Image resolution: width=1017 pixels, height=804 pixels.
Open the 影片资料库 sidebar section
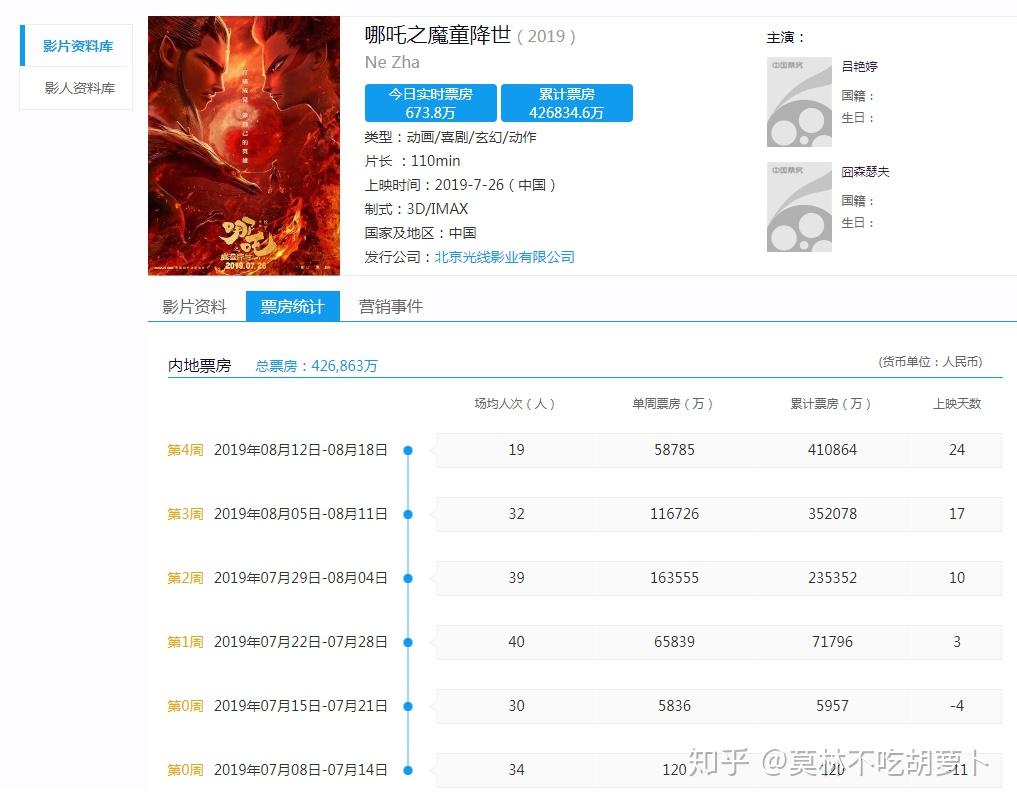coord(77,46)
